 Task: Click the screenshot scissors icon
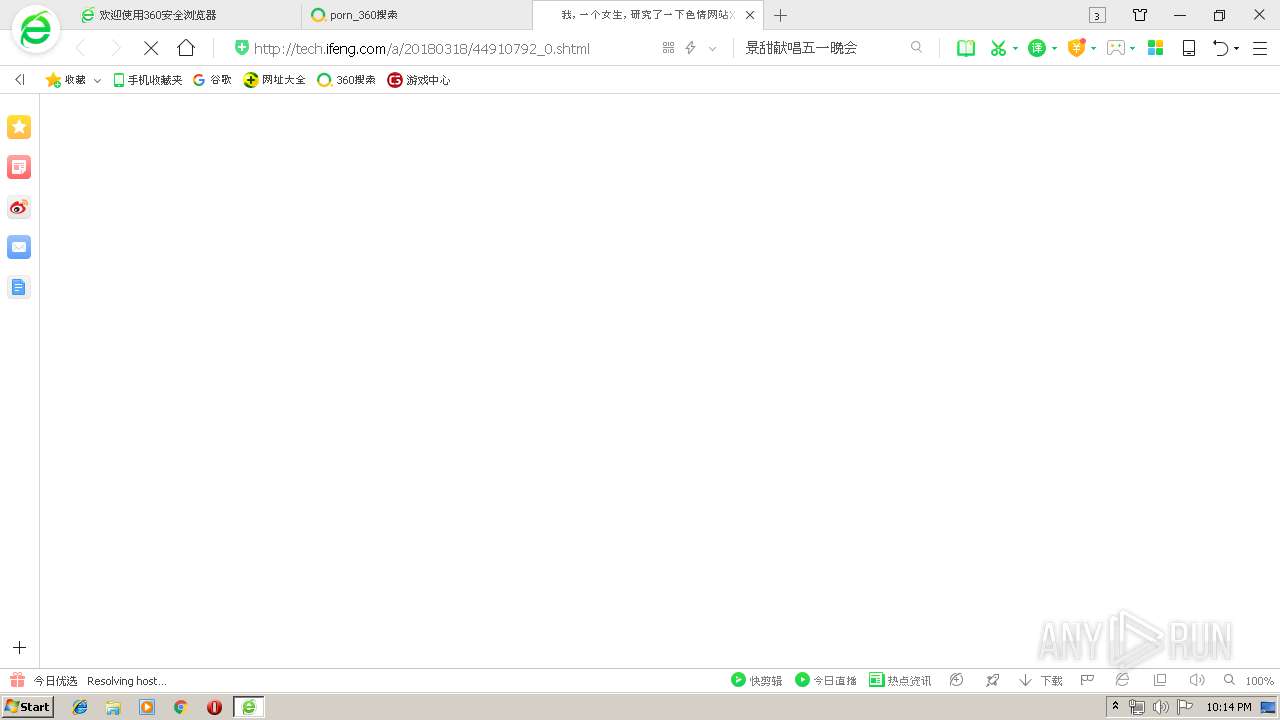click(998, 48)
